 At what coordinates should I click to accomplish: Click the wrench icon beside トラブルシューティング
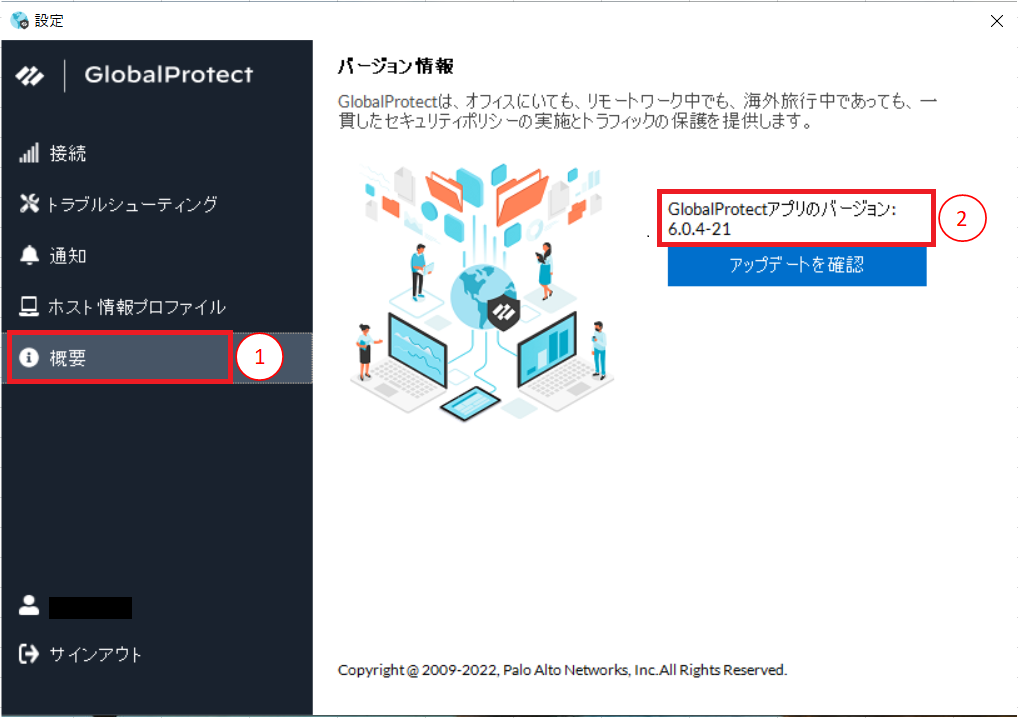[x=29, y=204]
